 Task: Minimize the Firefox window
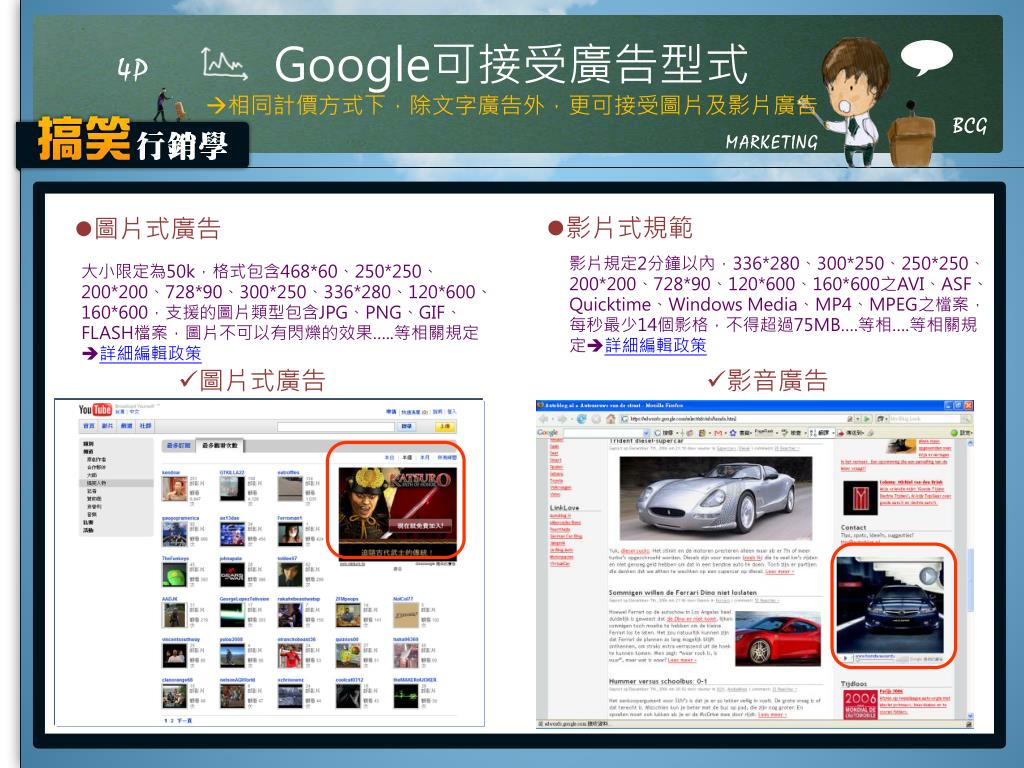click(x=949, y=406)
